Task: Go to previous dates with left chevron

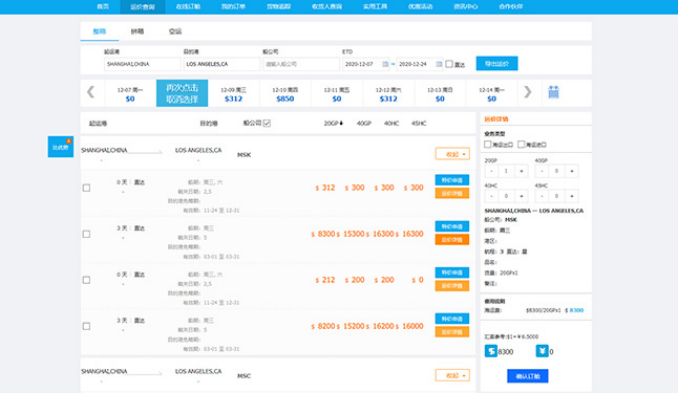Action: (90, 92)
